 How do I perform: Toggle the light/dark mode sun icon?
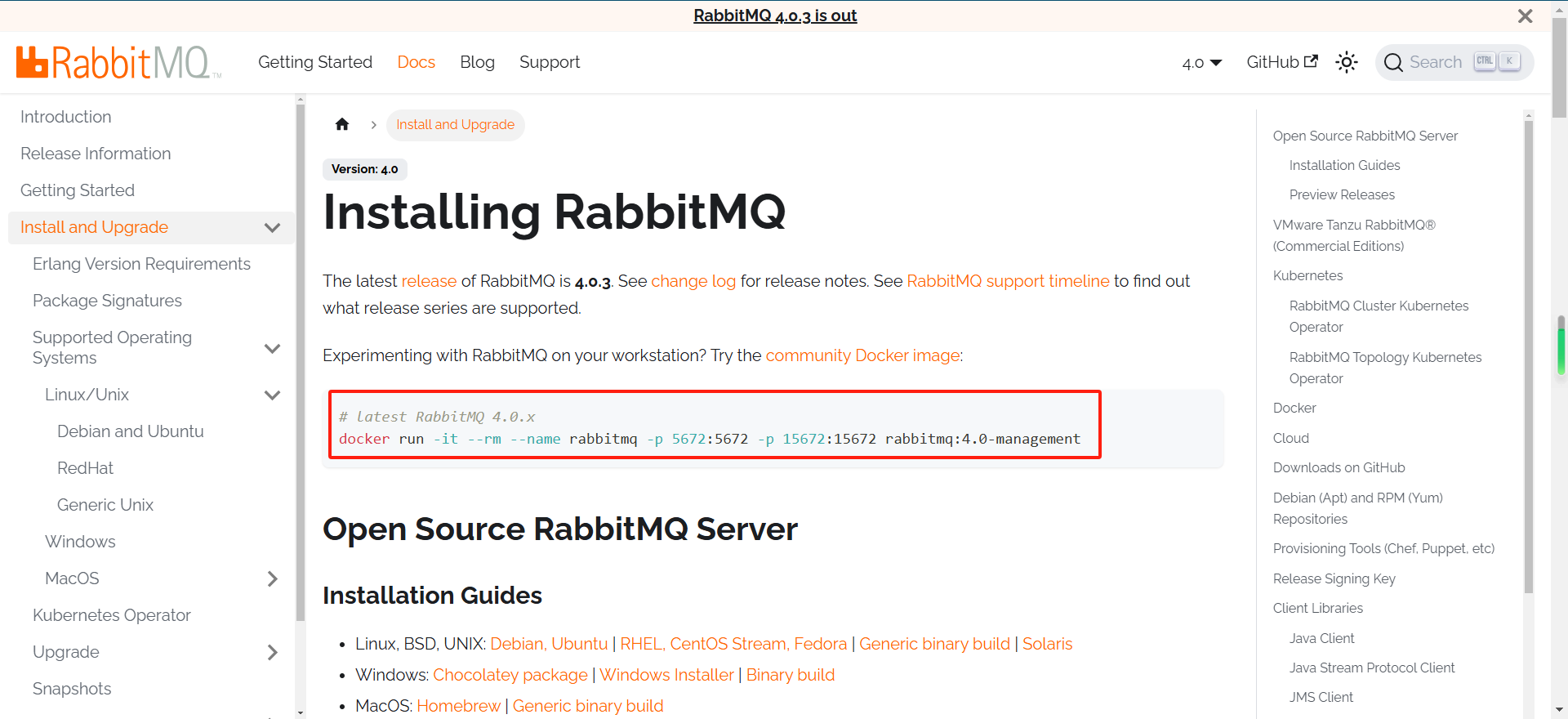[1346, 62]
